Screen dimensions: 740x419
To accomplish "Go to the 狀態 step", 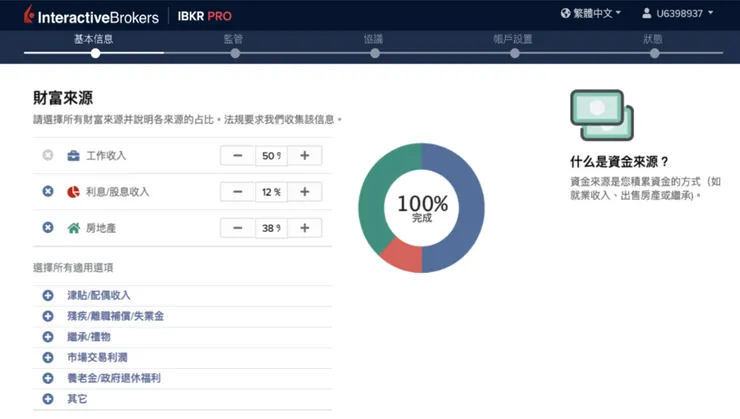I will 653,39.
